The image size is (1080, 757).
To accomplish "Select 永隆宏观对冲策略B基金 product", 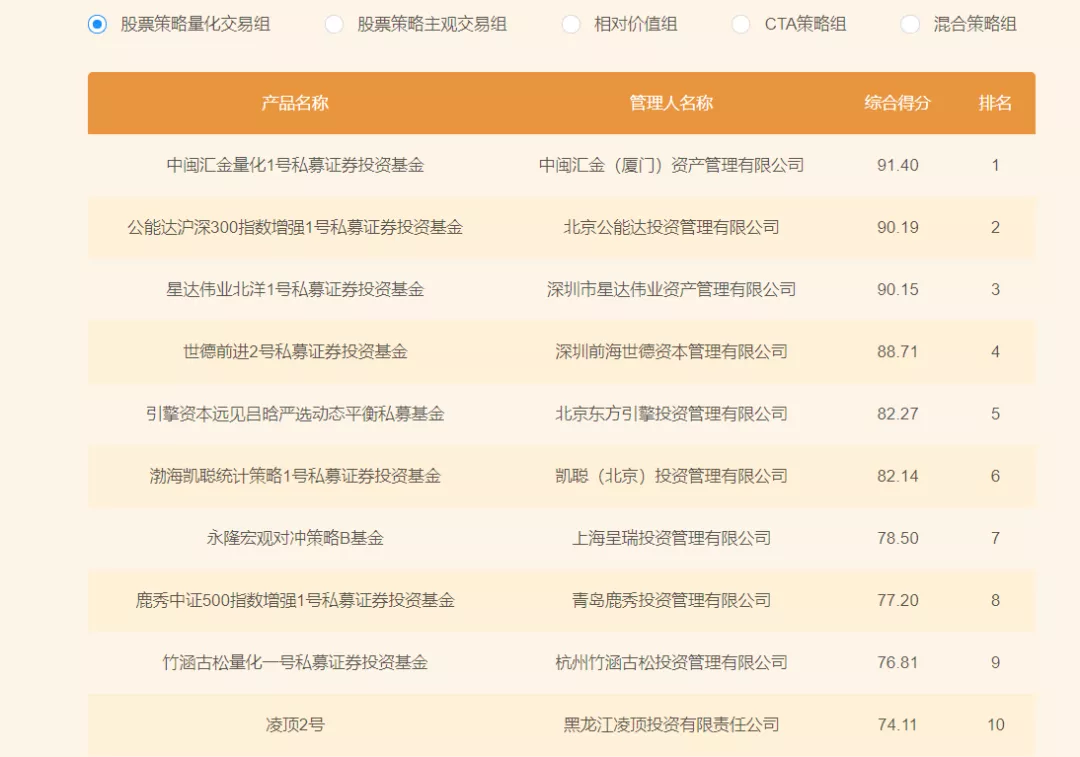I will click(295, 538).
